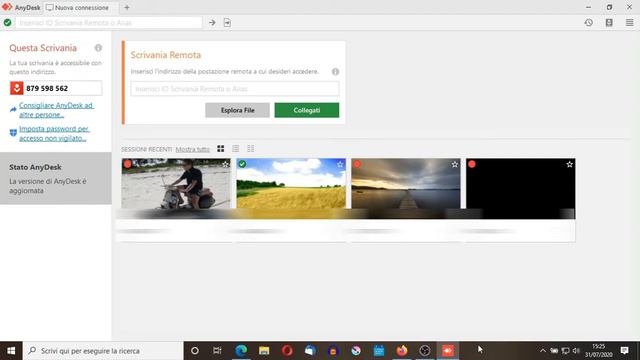Open File Explorer from taskbar

coord(264,351)
